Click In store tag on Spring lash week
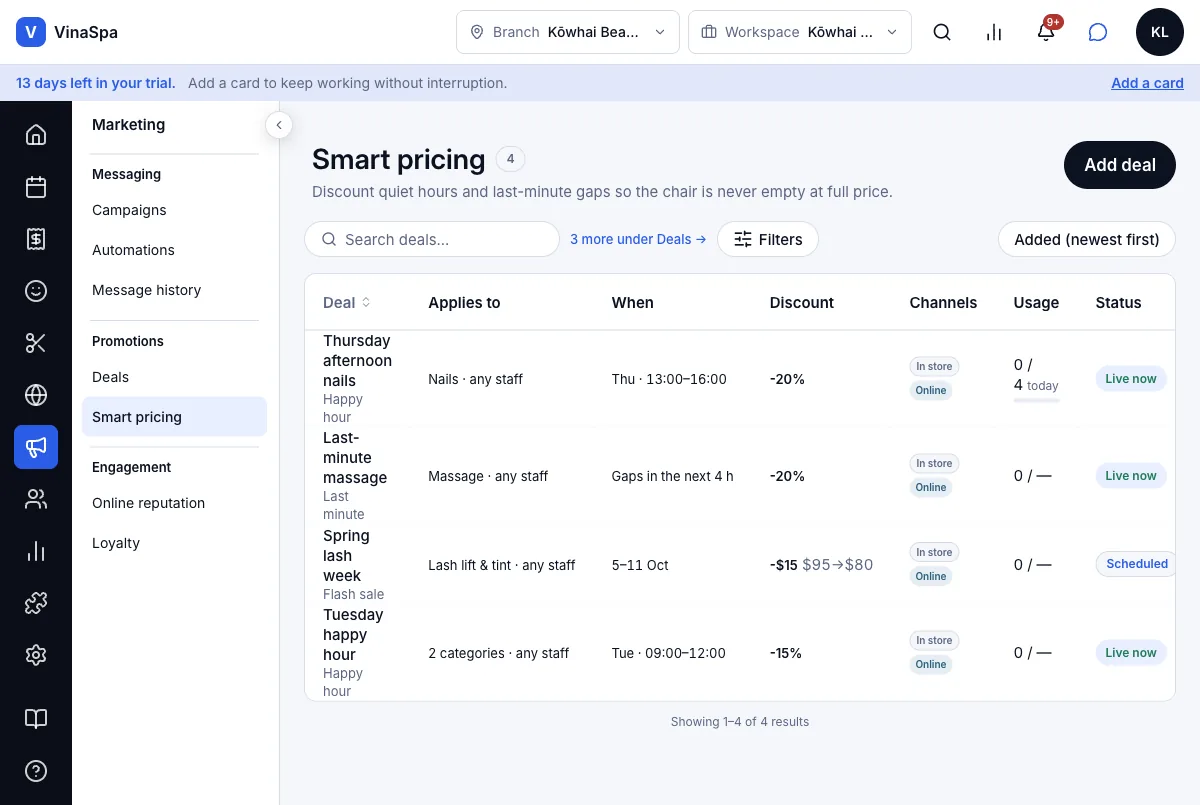The image size is (1200, 805). (934, 552)
